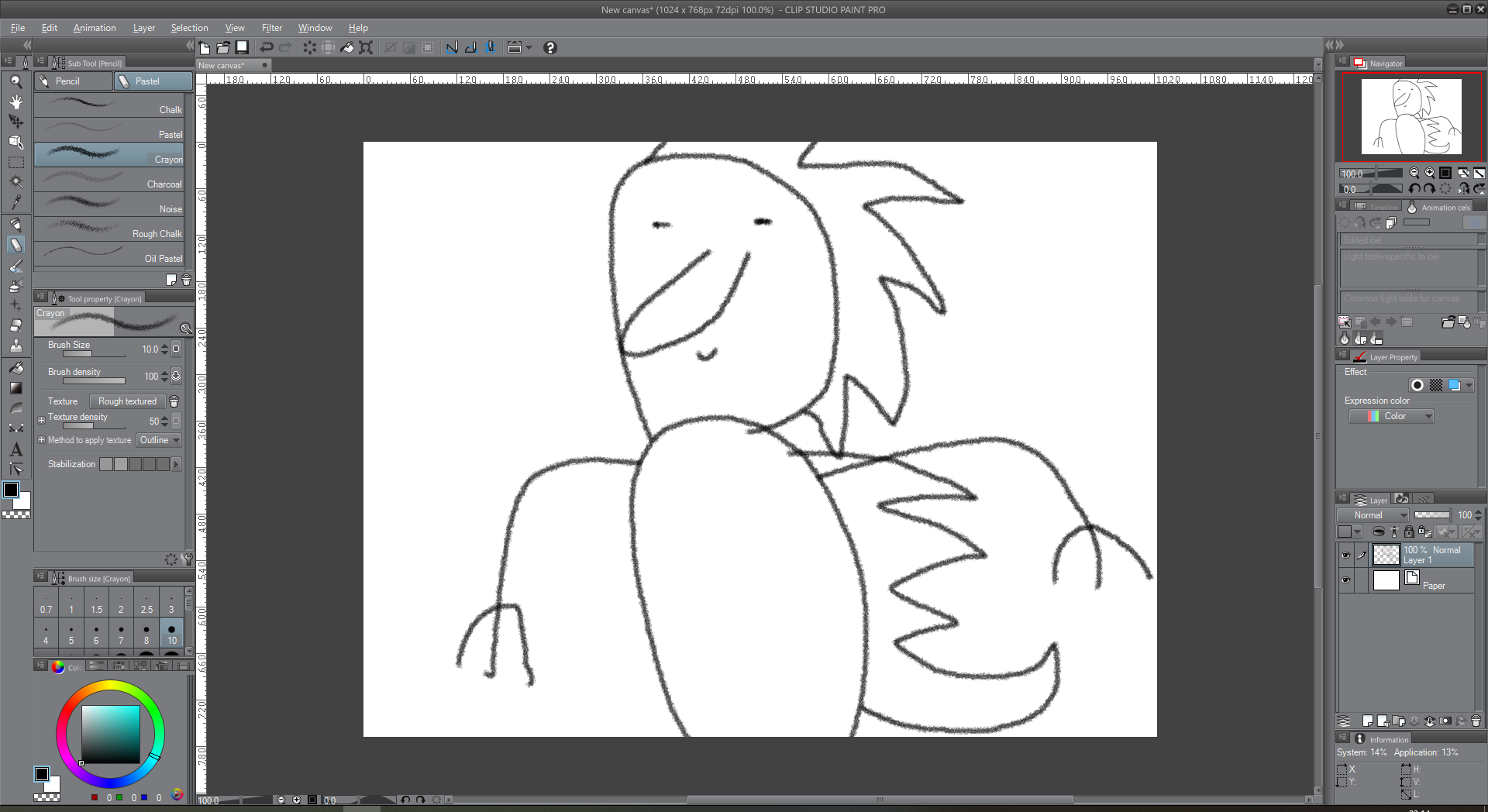The height and width of the screenshot is (812, 1488).
Task: Toggle Snap to ruler in the command bar
Action: 452,48
